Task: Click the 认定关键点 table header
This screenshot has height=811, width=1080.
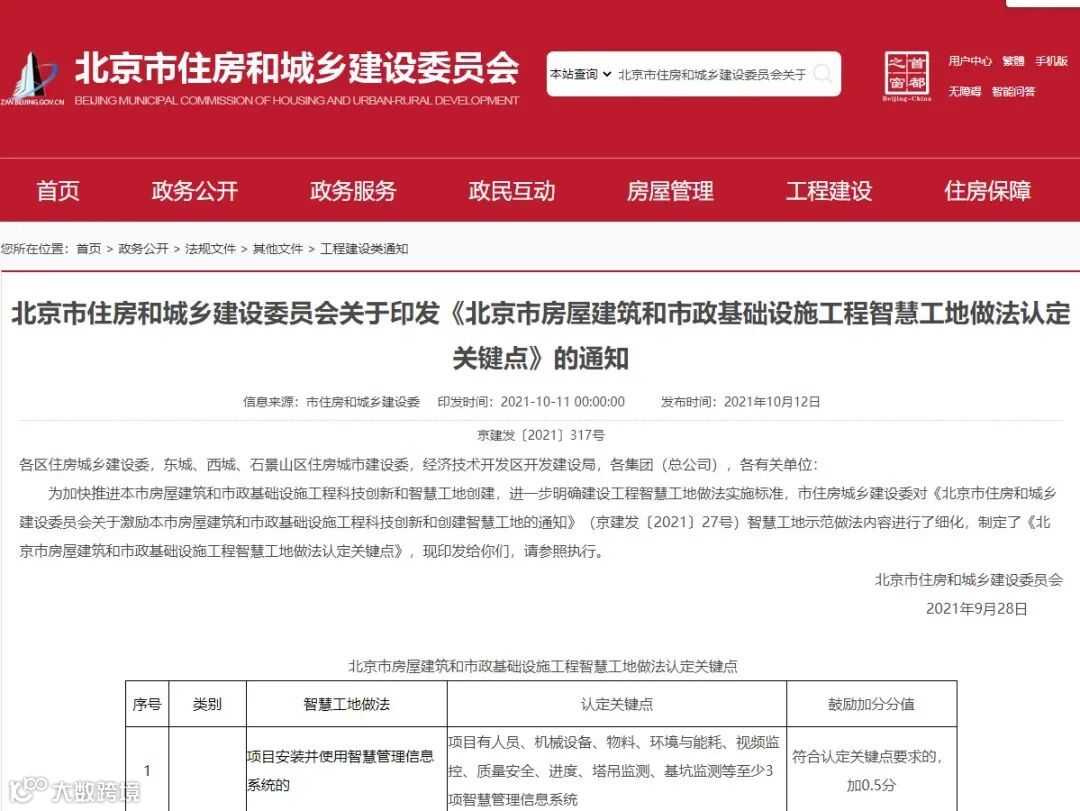Action: [616, 704]
